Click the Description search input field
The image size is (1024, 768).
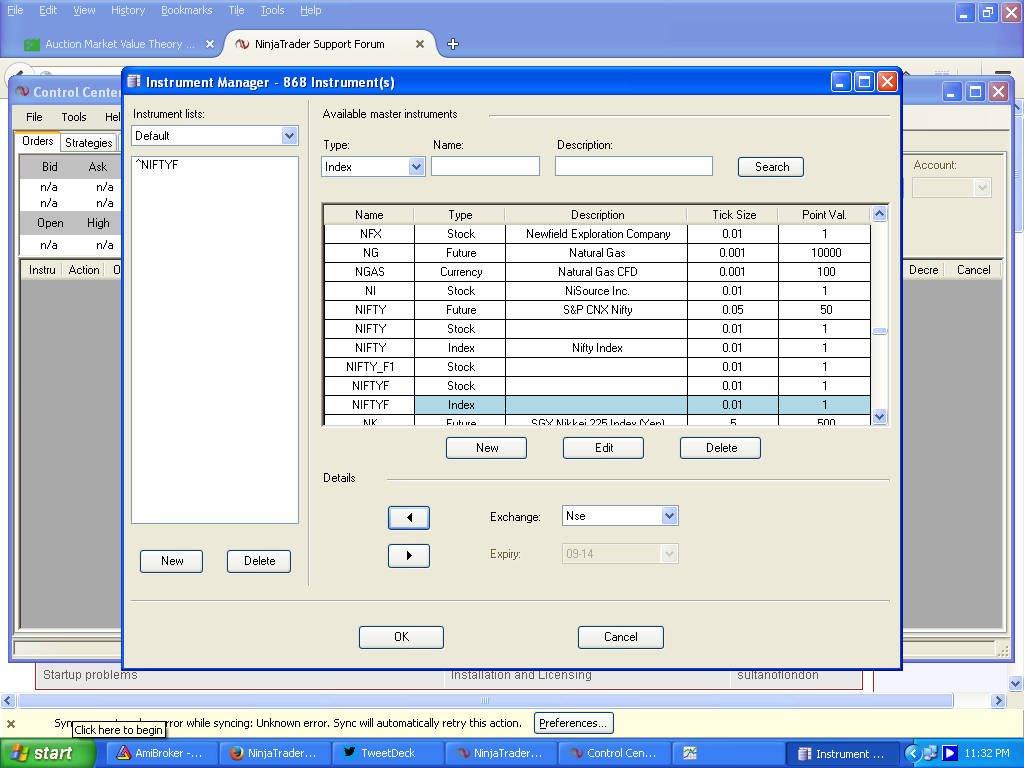coord(633,167)
